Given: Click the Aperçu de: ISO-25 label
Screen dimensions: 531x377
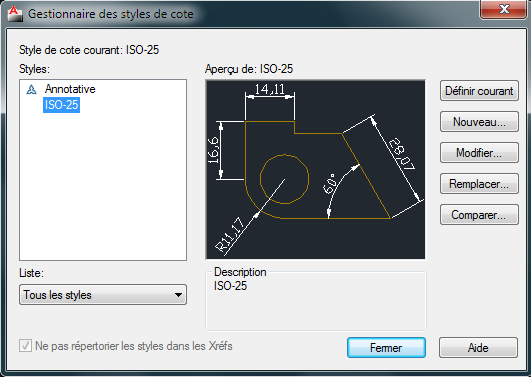Looking at the screenshot, I should click(x=249, y=69).
